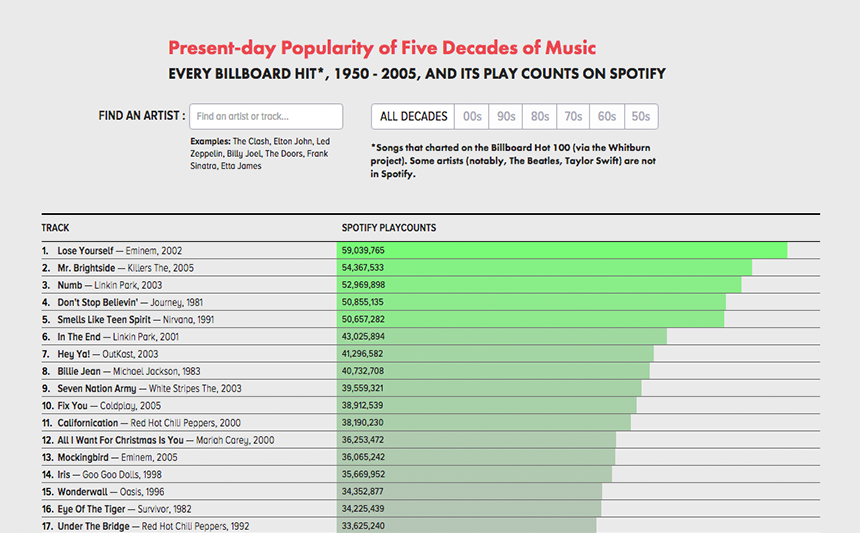Click the SPOTIFY PLAYCOUNTS column header
This screenshot has width=860, height=533.
389,228
